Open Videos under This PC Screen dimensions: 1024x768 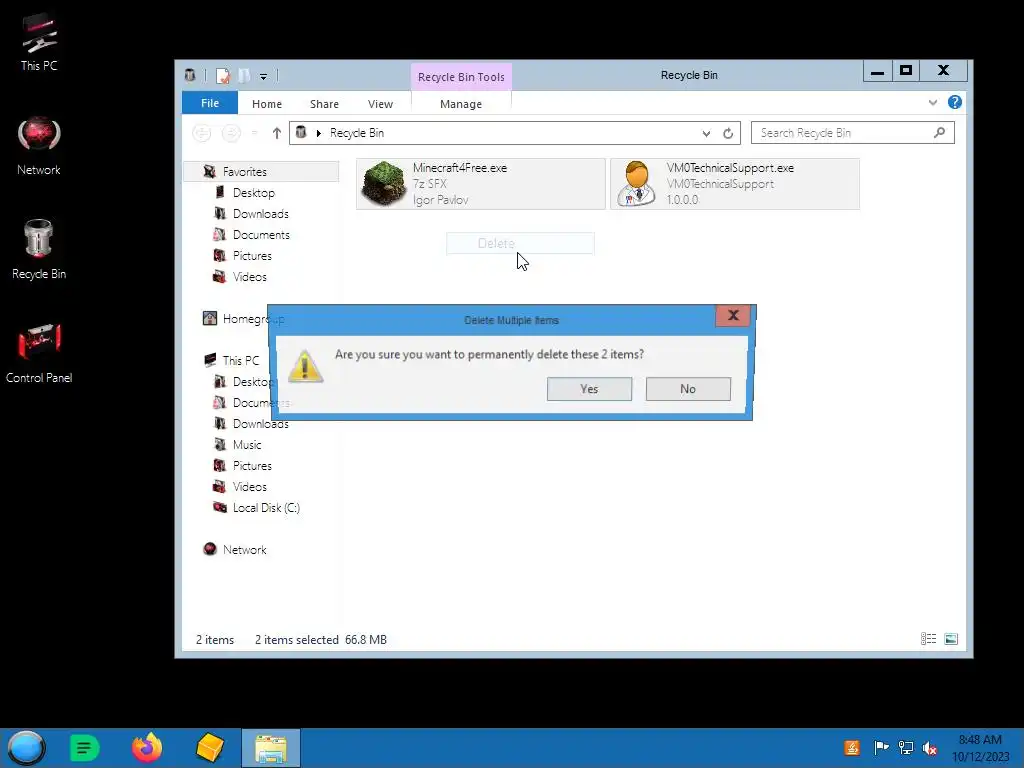249,487
